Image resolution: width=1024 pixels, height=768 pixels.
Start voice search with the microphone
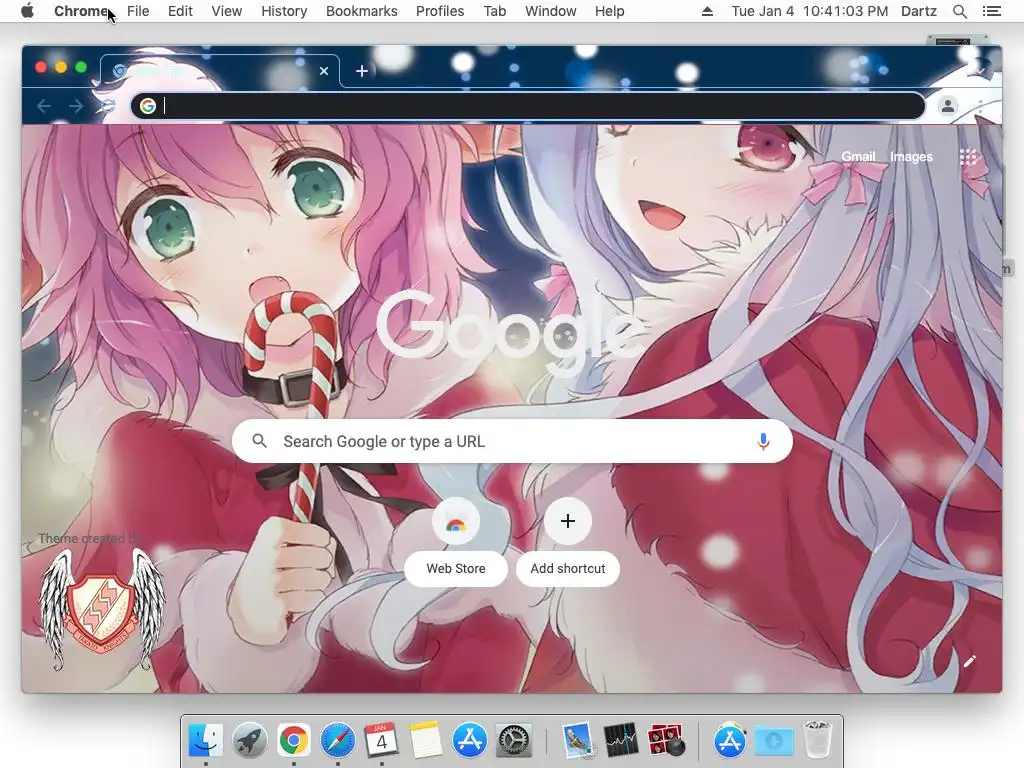[x=763, y=441]
